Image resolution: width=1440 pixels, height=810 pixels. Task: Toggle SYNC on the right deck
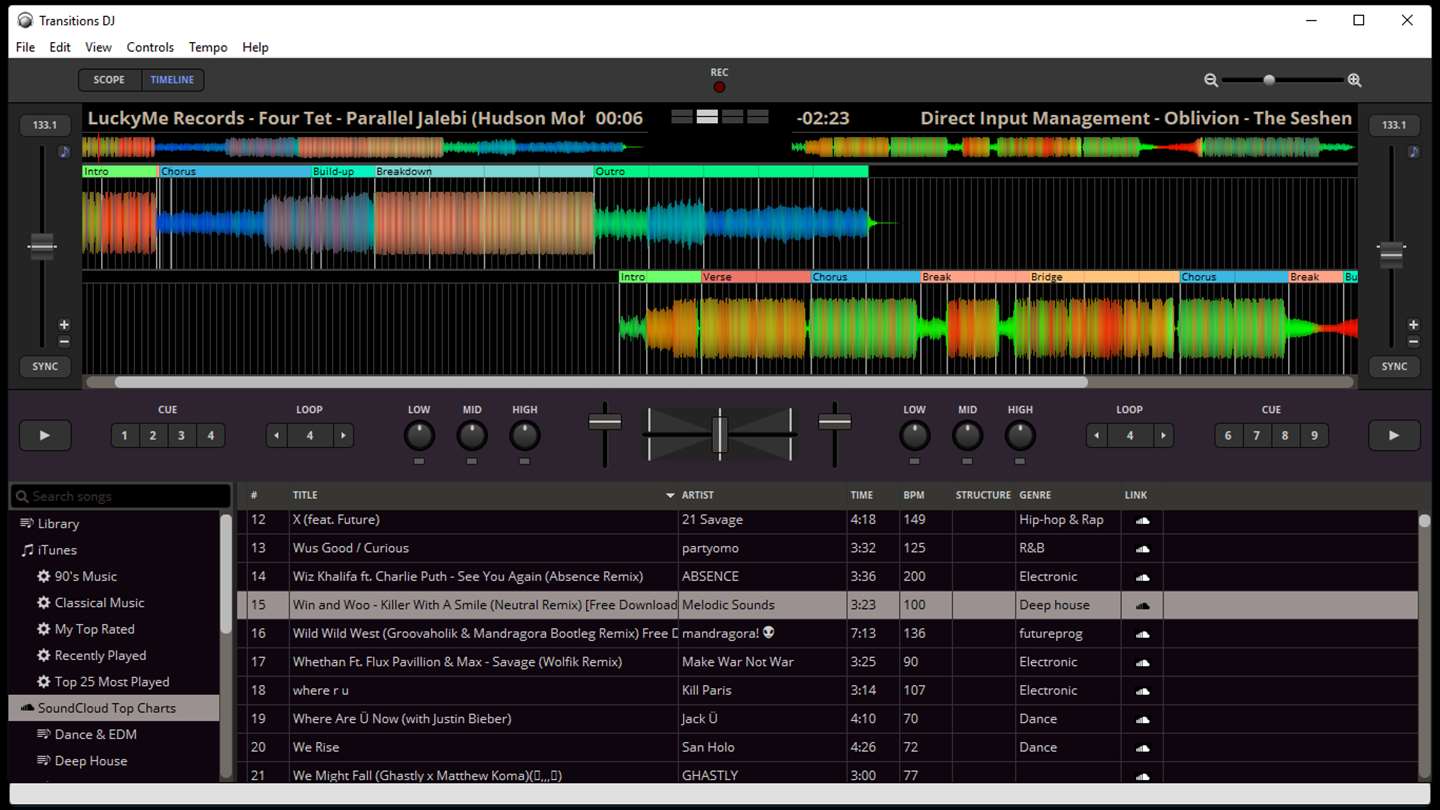point(1394,366)
